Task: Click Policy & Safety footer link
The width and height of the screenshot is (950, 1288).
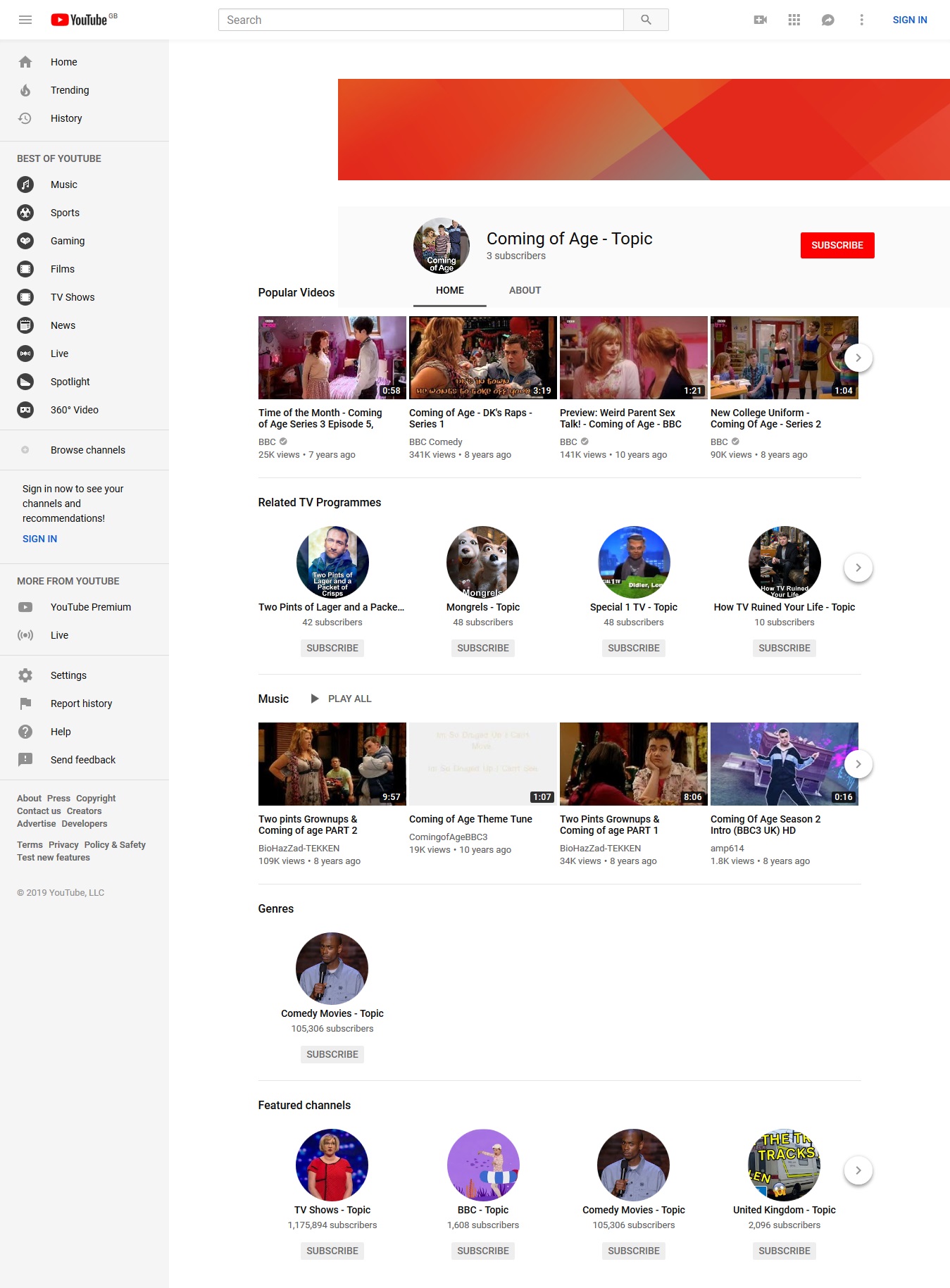Action: click(115, 845)
